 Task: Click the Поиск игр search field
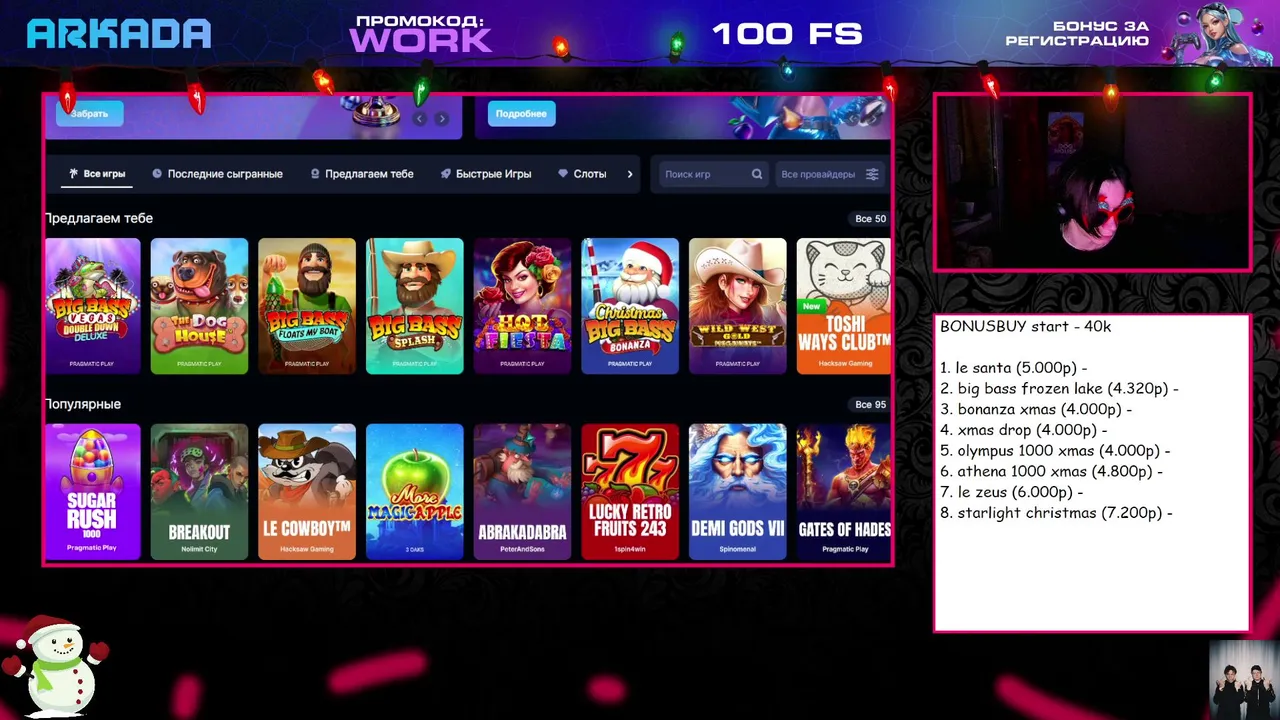point(712,174)
